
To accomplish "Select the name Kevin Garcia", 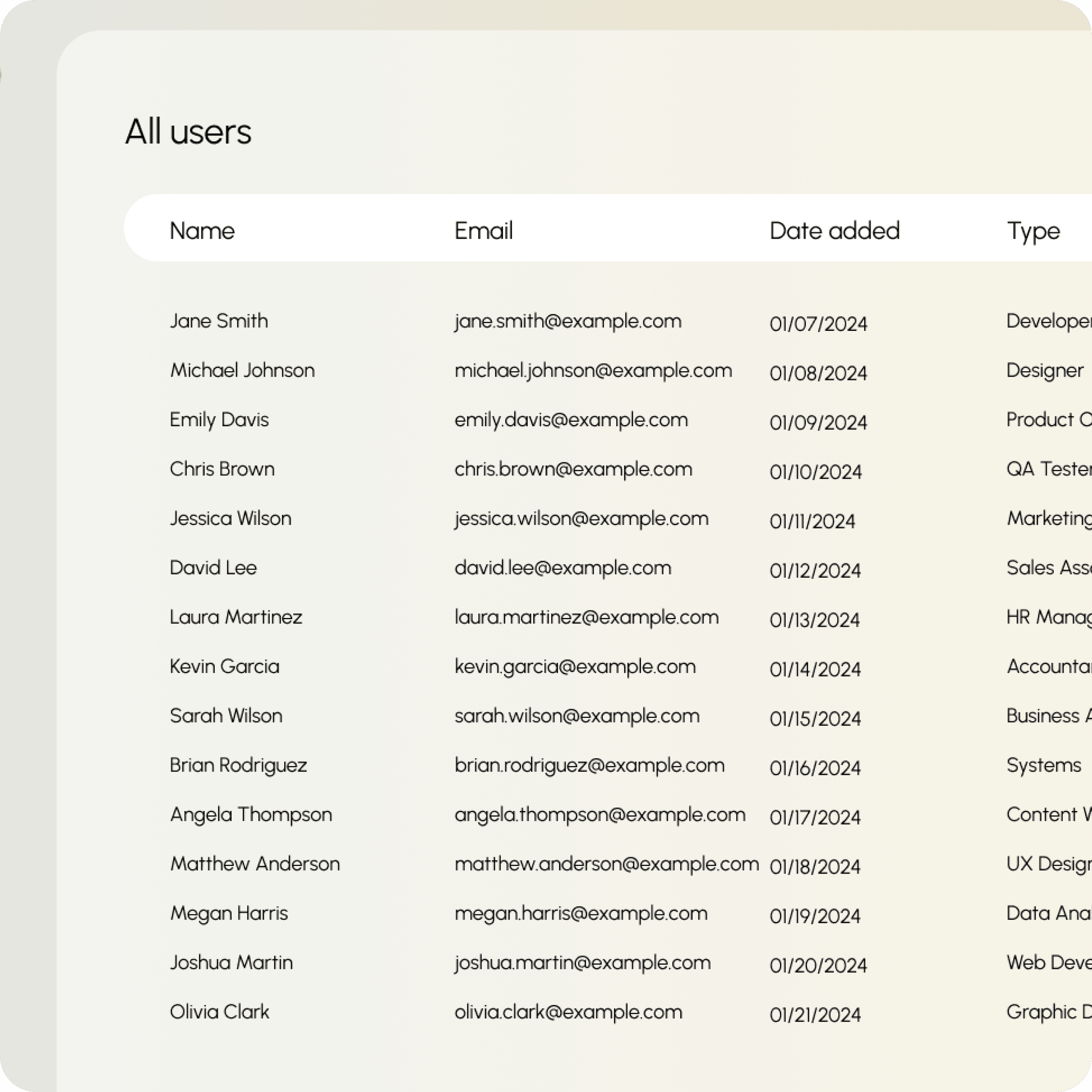I will pyautogui.click(x=224, y=666).
